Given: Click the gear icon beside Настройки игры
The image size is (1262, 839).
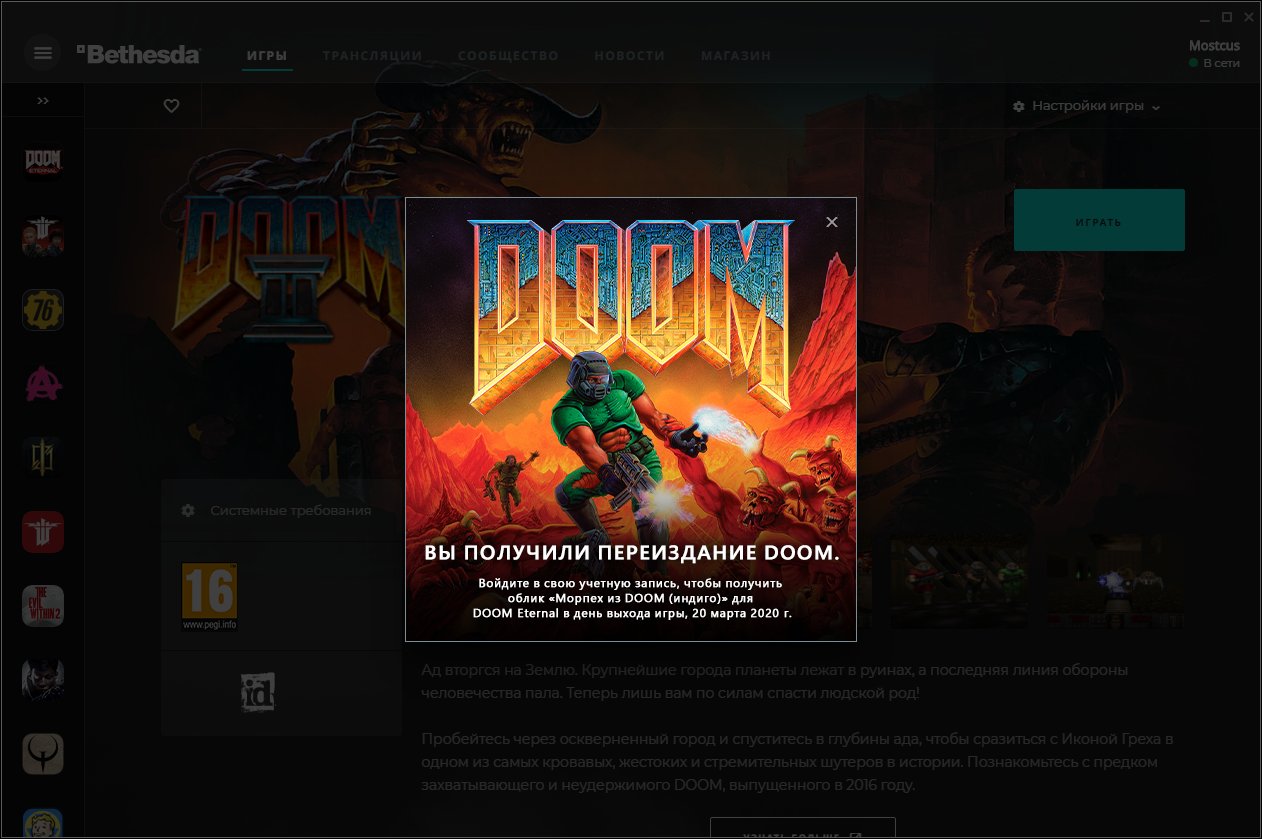Looking at the screenshot, I should point(1019,106).
